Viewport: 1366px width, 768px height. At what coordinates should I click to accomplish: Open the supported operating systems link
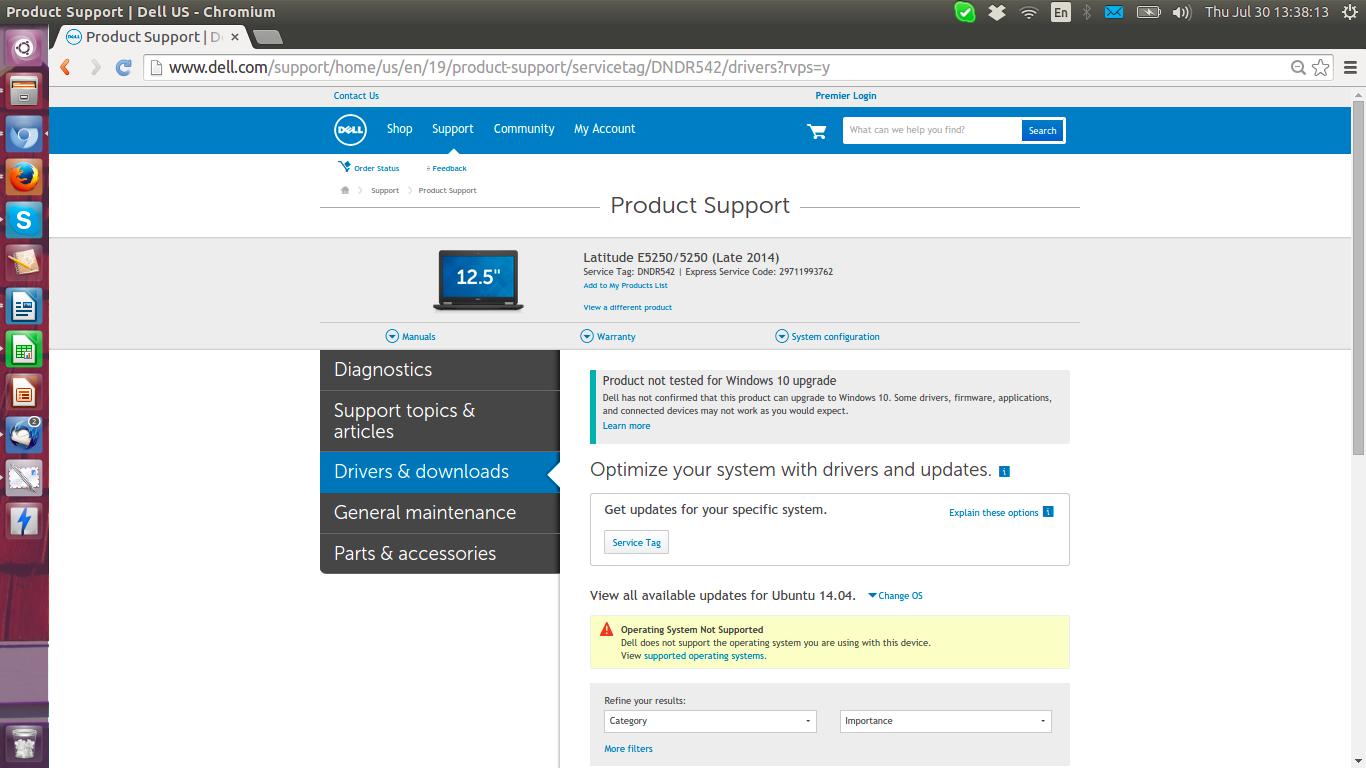click(x=704, y=656)
